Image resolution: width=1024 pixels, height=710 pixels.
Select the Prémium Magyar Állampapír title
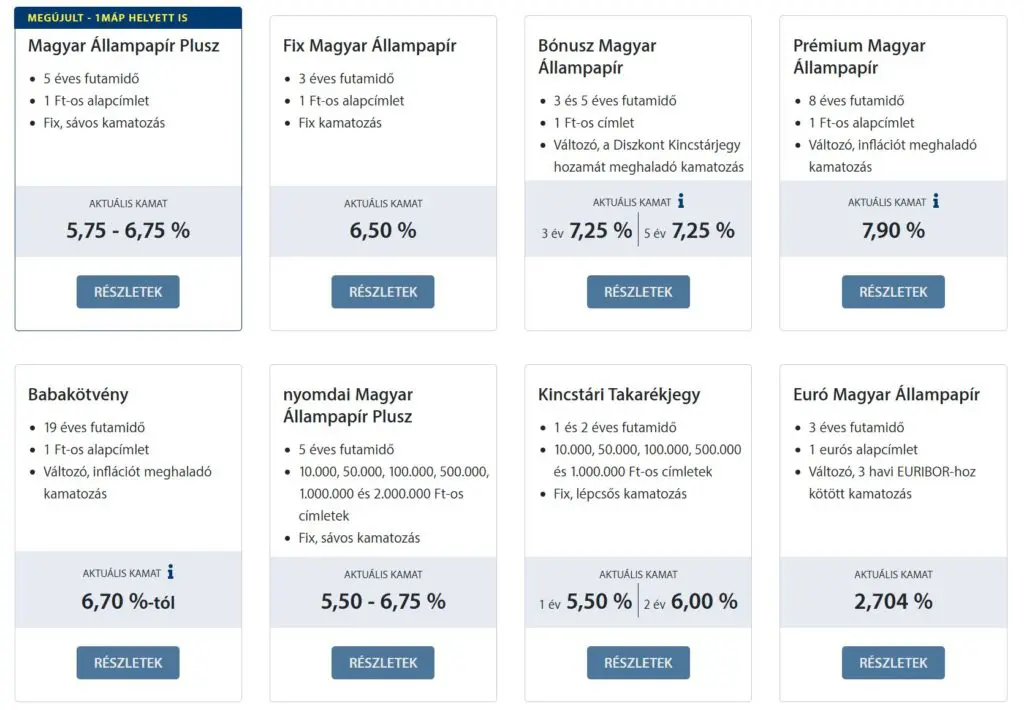pos(859,57)
